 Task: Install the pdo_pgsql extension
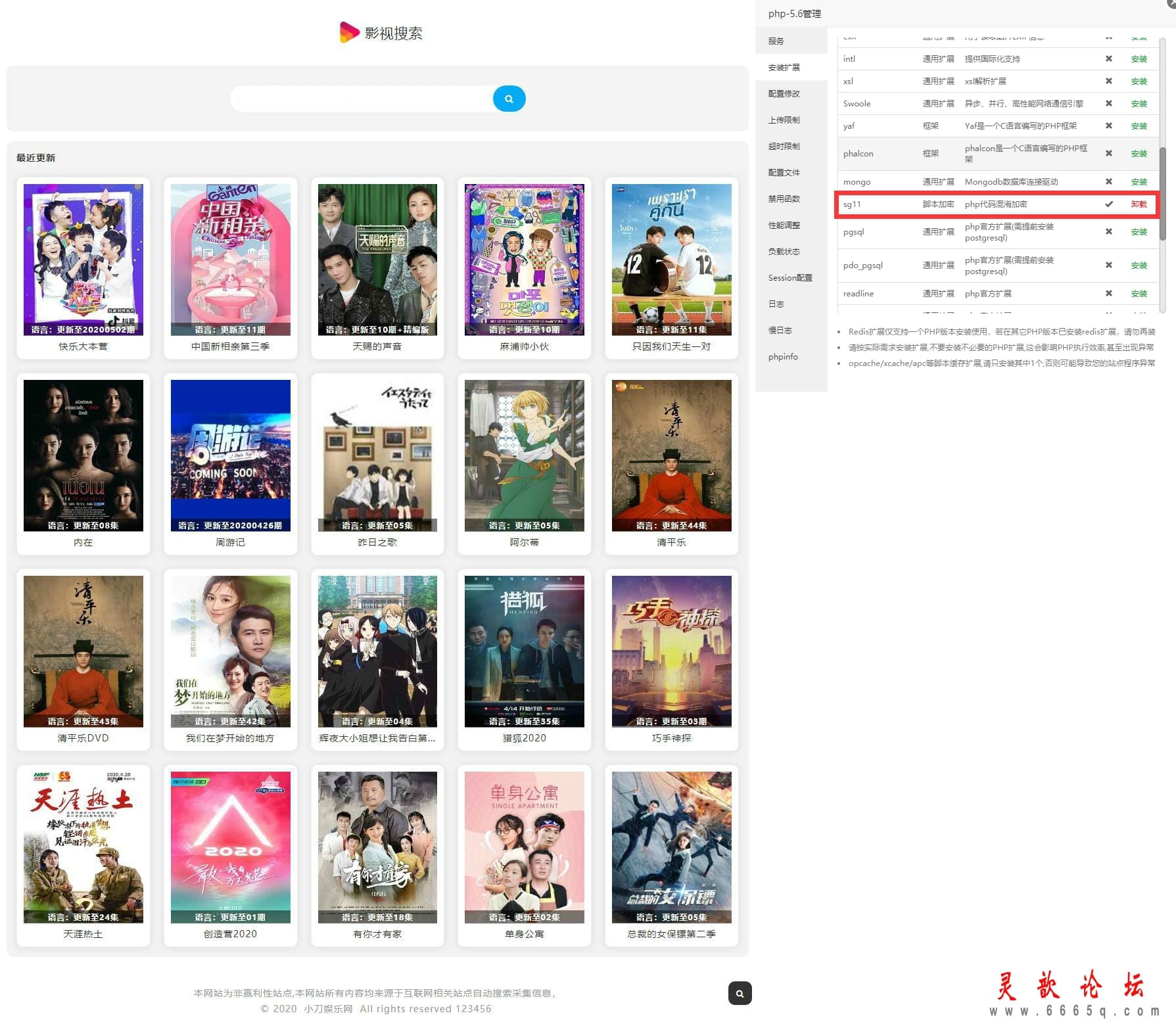(1139, 266)
